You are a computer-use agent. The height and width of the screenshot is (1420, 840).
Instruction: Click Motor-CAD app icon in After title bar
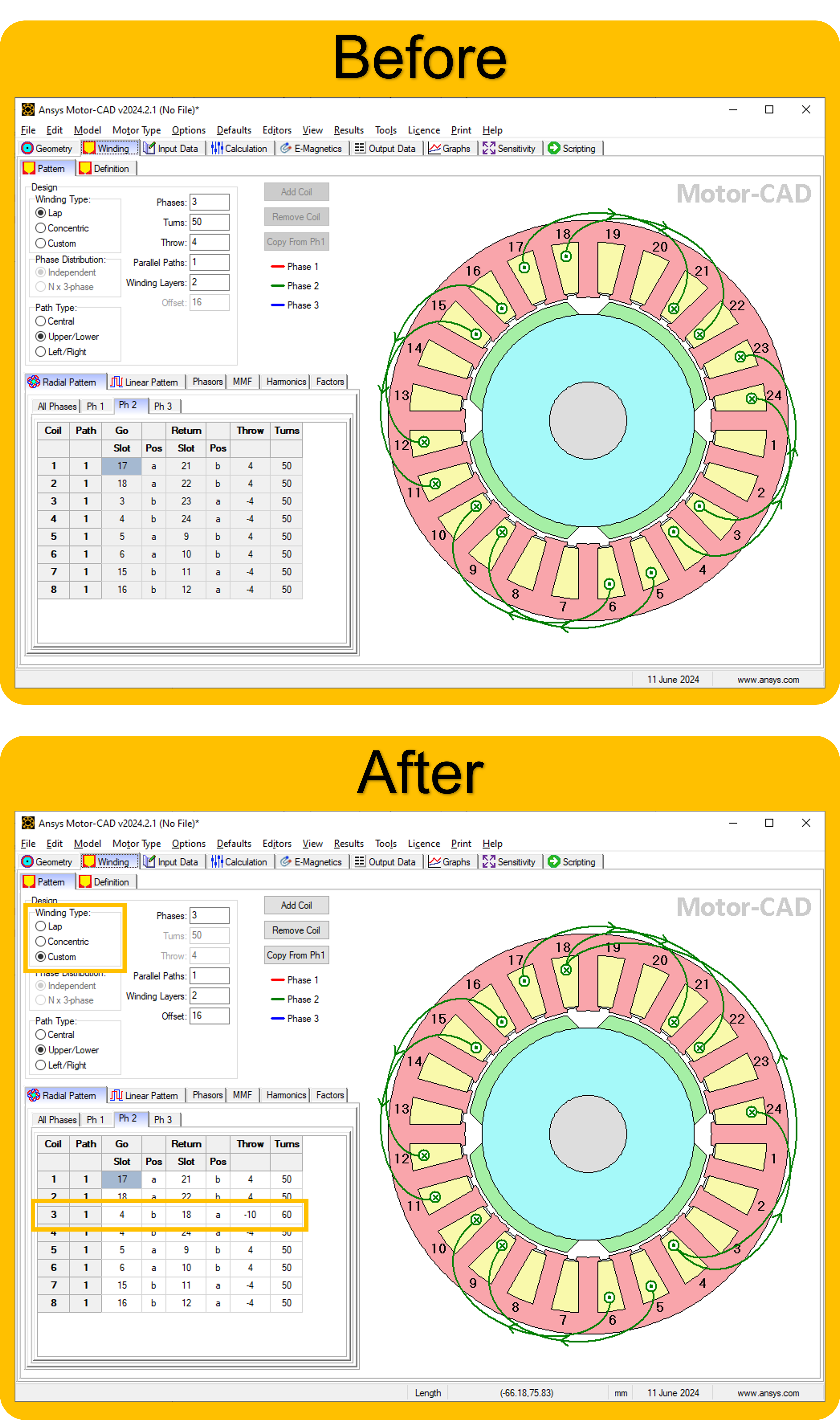point(28,823)
